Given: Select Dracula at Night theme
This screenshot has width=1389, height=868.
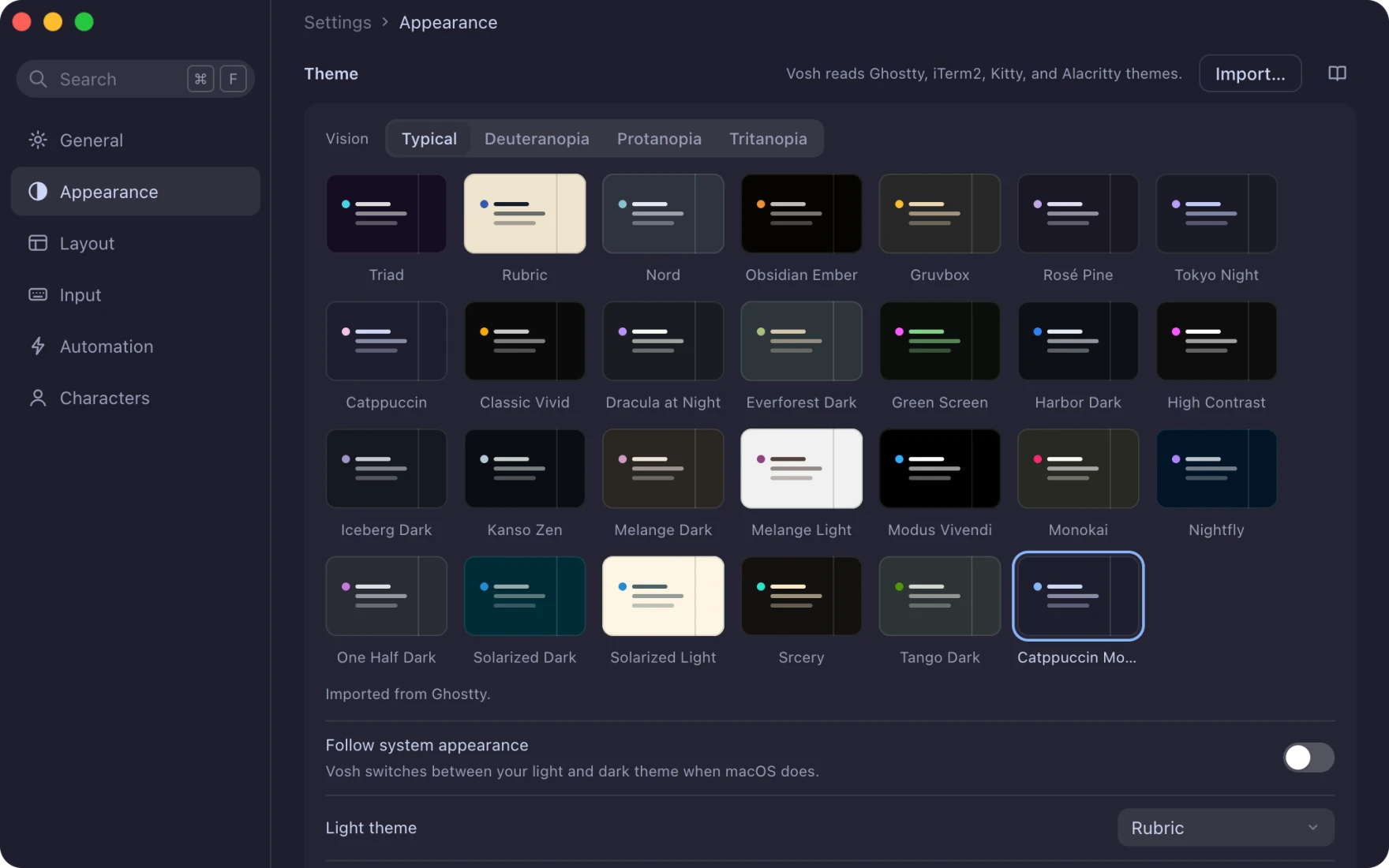Looking at the screenshot, I should [663, 341].
